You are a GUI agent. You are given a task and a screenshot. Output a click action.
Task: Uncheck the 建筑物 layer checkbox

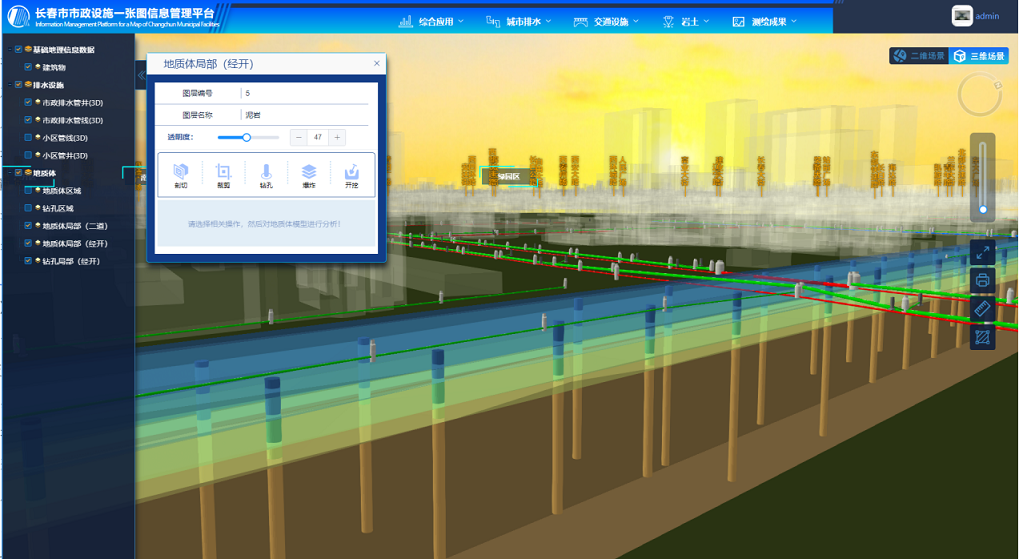coord(29,67)
